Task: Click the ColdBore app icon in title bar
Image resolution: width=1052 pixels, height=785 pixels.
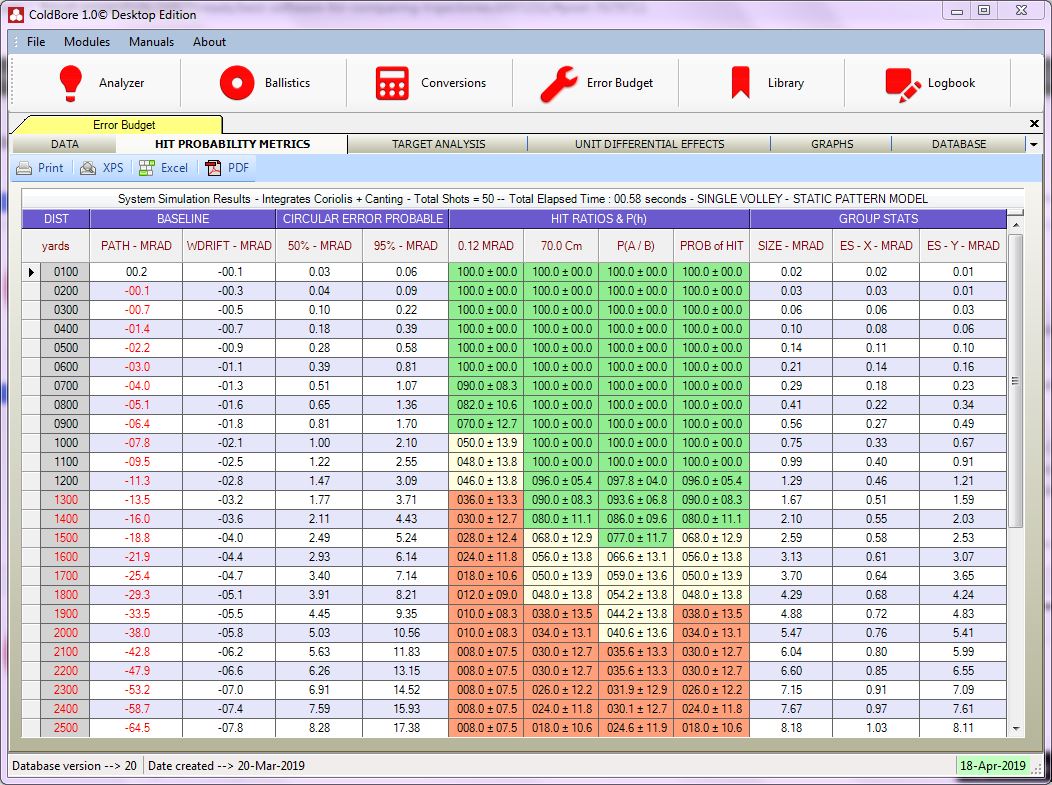Action: tap(16, 15)
